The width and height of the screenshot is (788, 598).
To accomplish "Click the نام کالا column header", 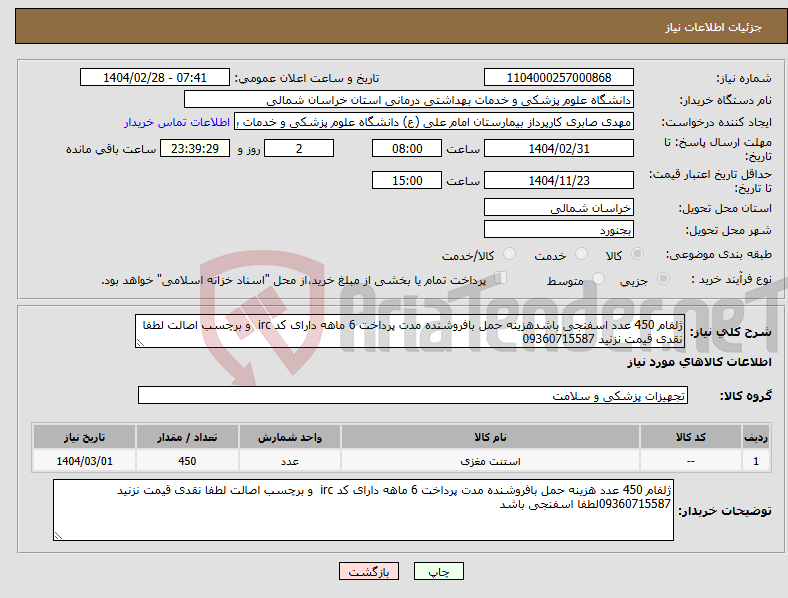I will pos(490,437).
